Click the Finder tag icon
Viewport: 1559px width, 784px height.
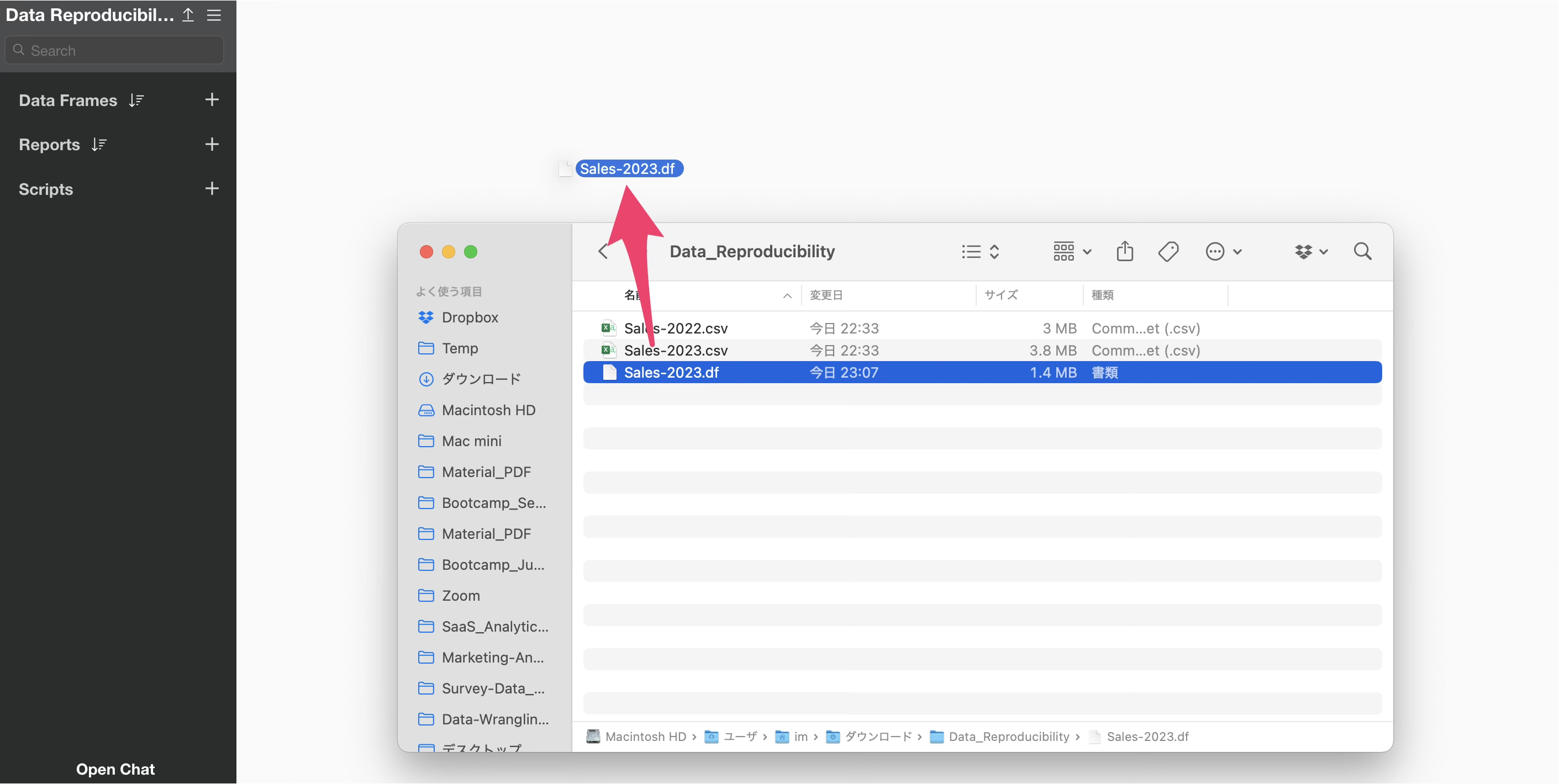tap(1168, 251)
